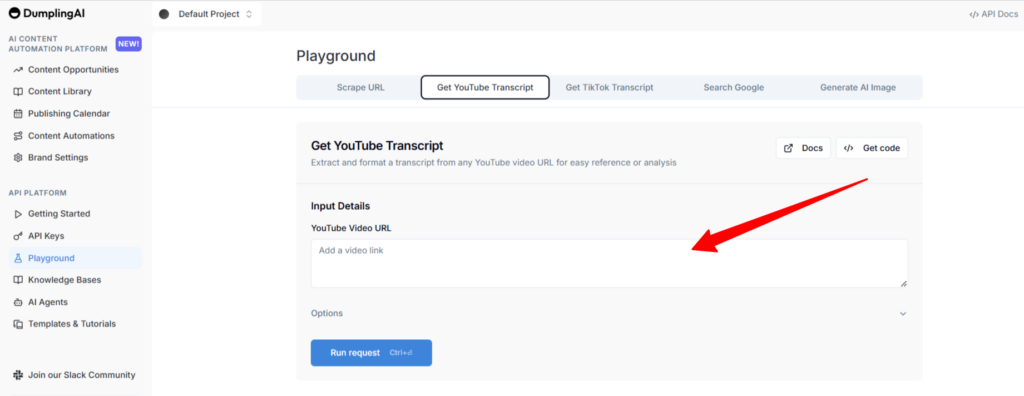Click the Get code brackets icon
This screenshot has width=1024, height=396.
[848, 148]
